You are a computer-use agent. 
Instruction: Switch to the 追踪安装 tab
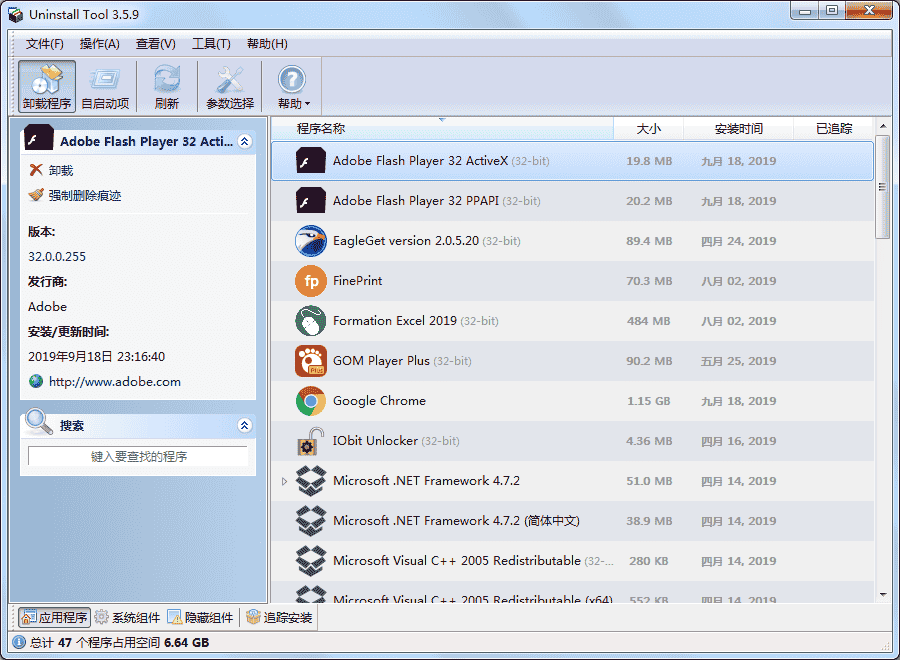point(279,618)
